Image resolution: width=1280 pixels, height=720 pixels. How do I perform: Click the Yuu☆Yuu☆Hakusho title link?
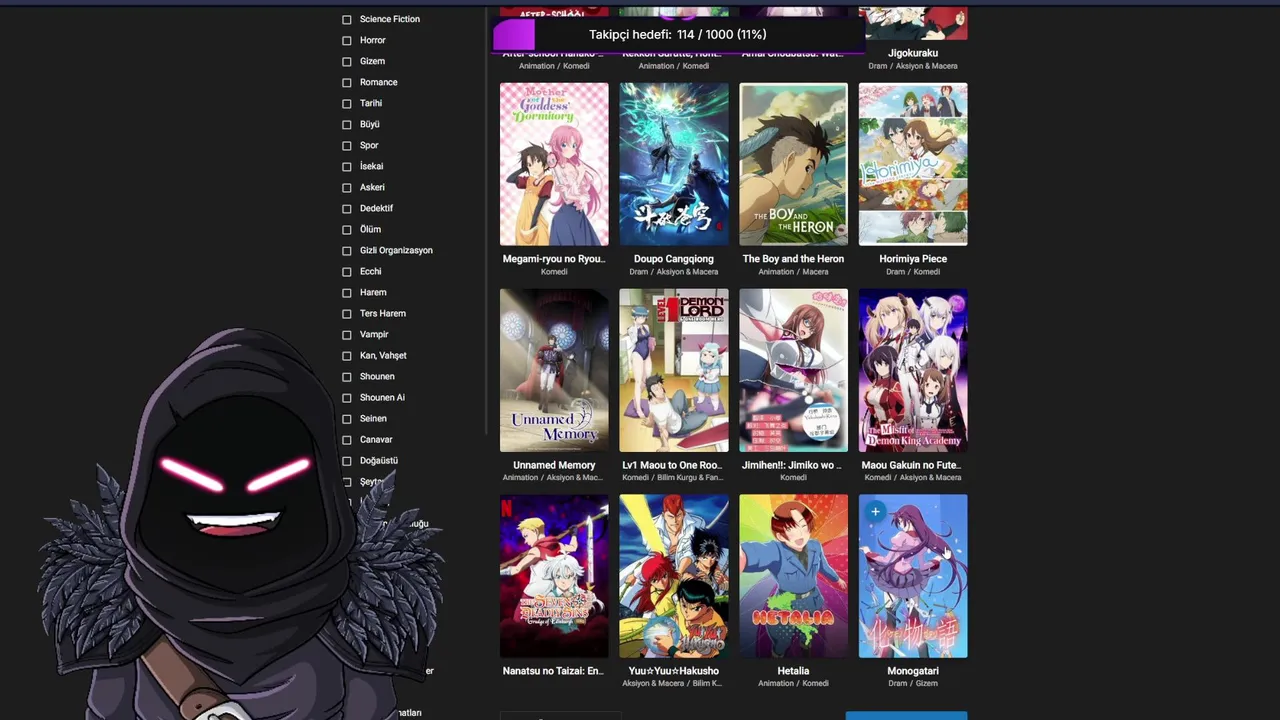(x=674, y=671)
